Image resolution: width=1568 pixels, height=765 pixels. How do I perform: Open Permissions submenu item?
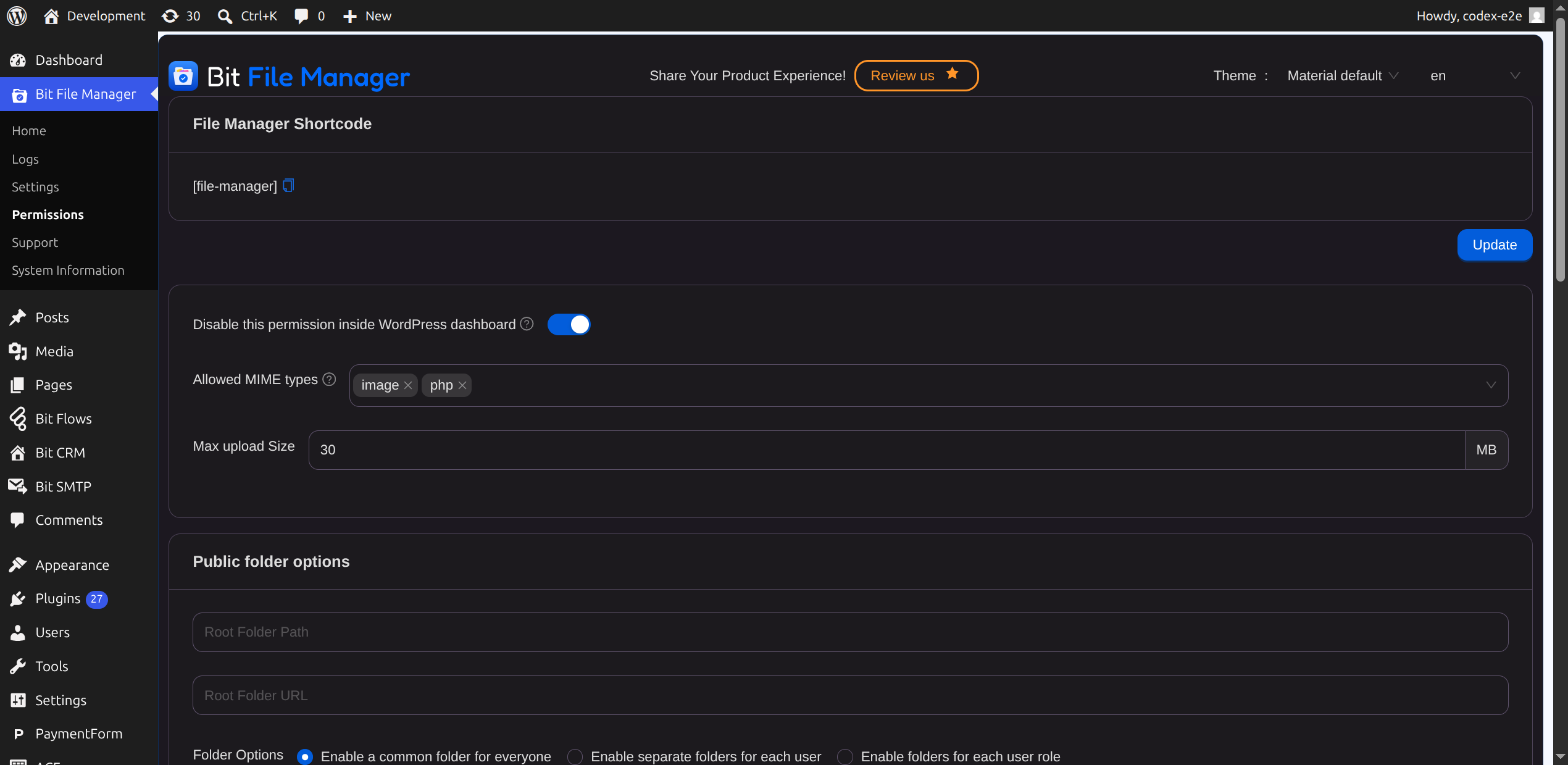tap(48, 215)
